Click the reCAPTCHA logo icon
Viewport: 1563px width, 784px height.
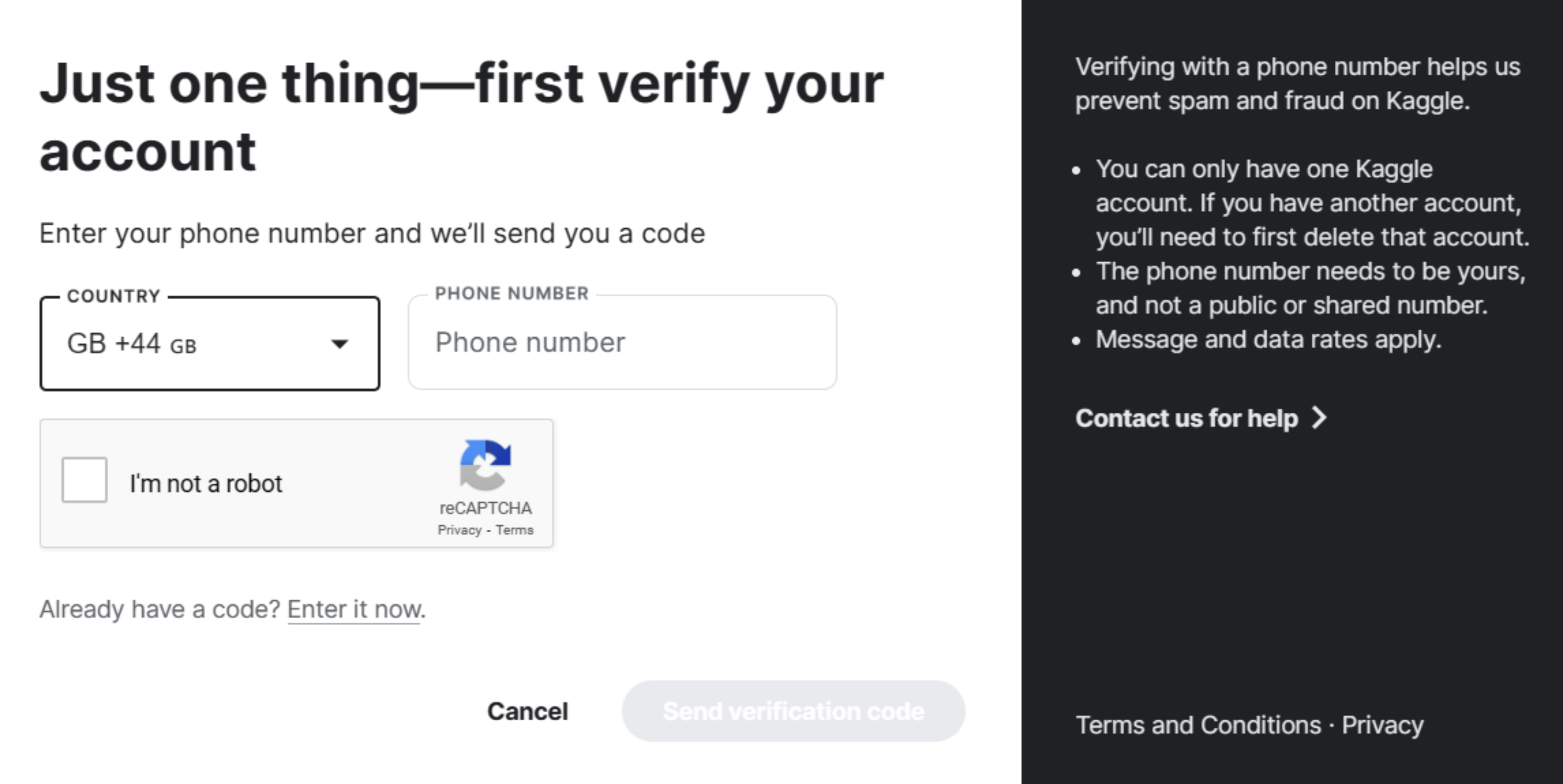pyautogui.click(x=485, y=465)
